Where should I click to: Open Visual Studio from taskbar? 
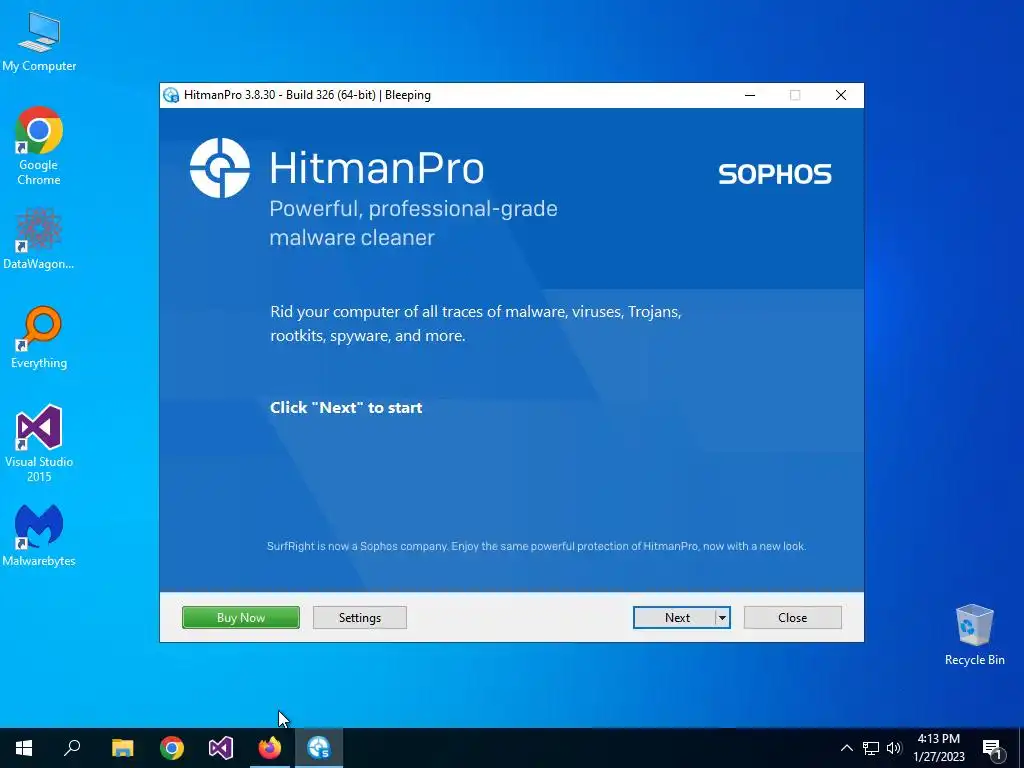tap(221, 748)
